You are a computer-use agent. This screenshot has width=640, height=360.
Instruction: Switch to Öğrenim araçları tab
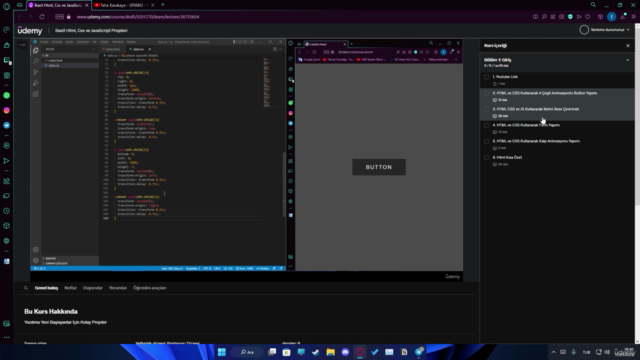point(150,288)
